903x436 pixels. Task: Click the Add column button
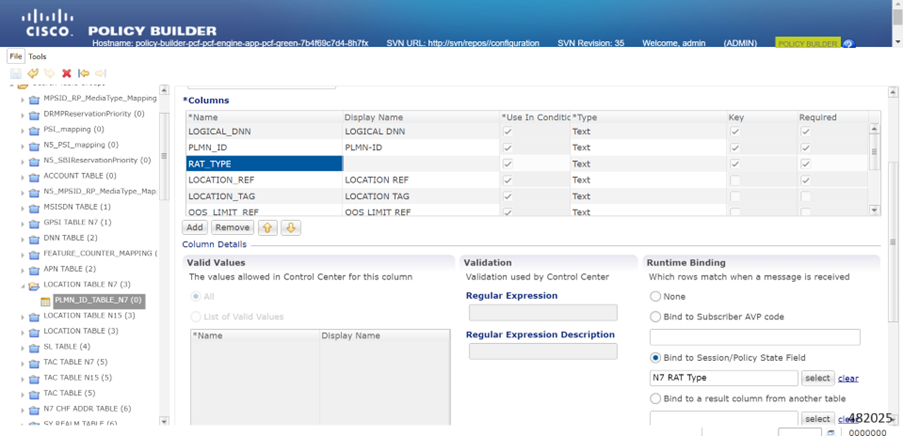(195, 228)
